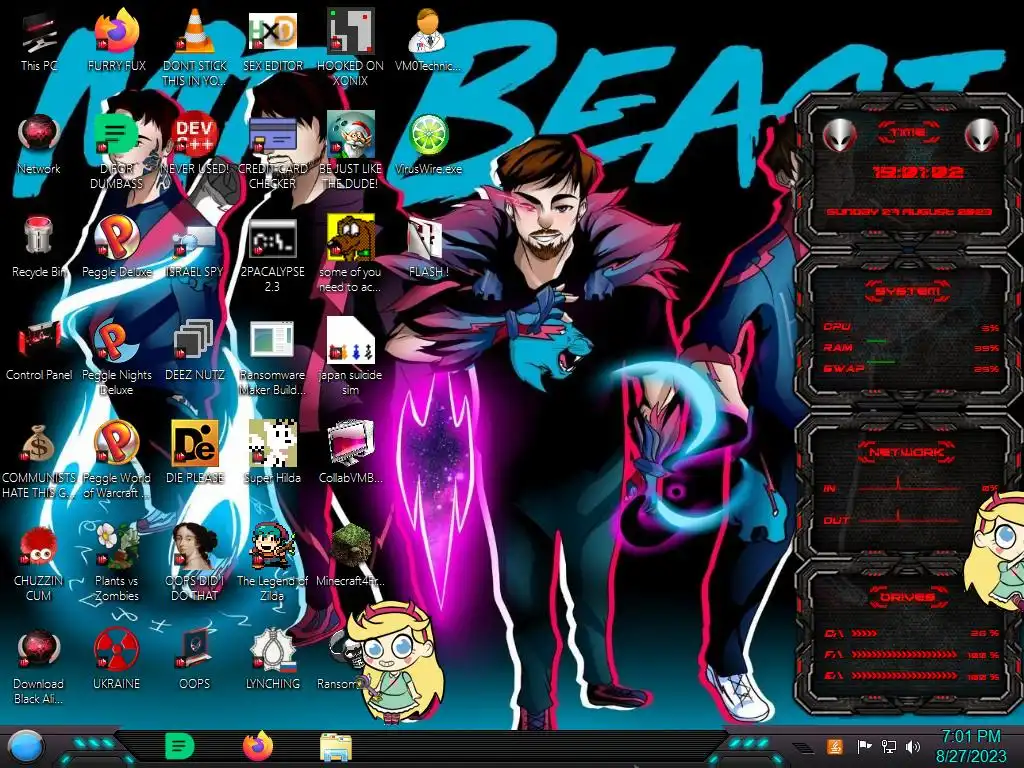Image resolution: width=1024 pixels, height=768 pixels.
Task: Open the VM0Technic shortcut icon
Action: coord(428,40)
